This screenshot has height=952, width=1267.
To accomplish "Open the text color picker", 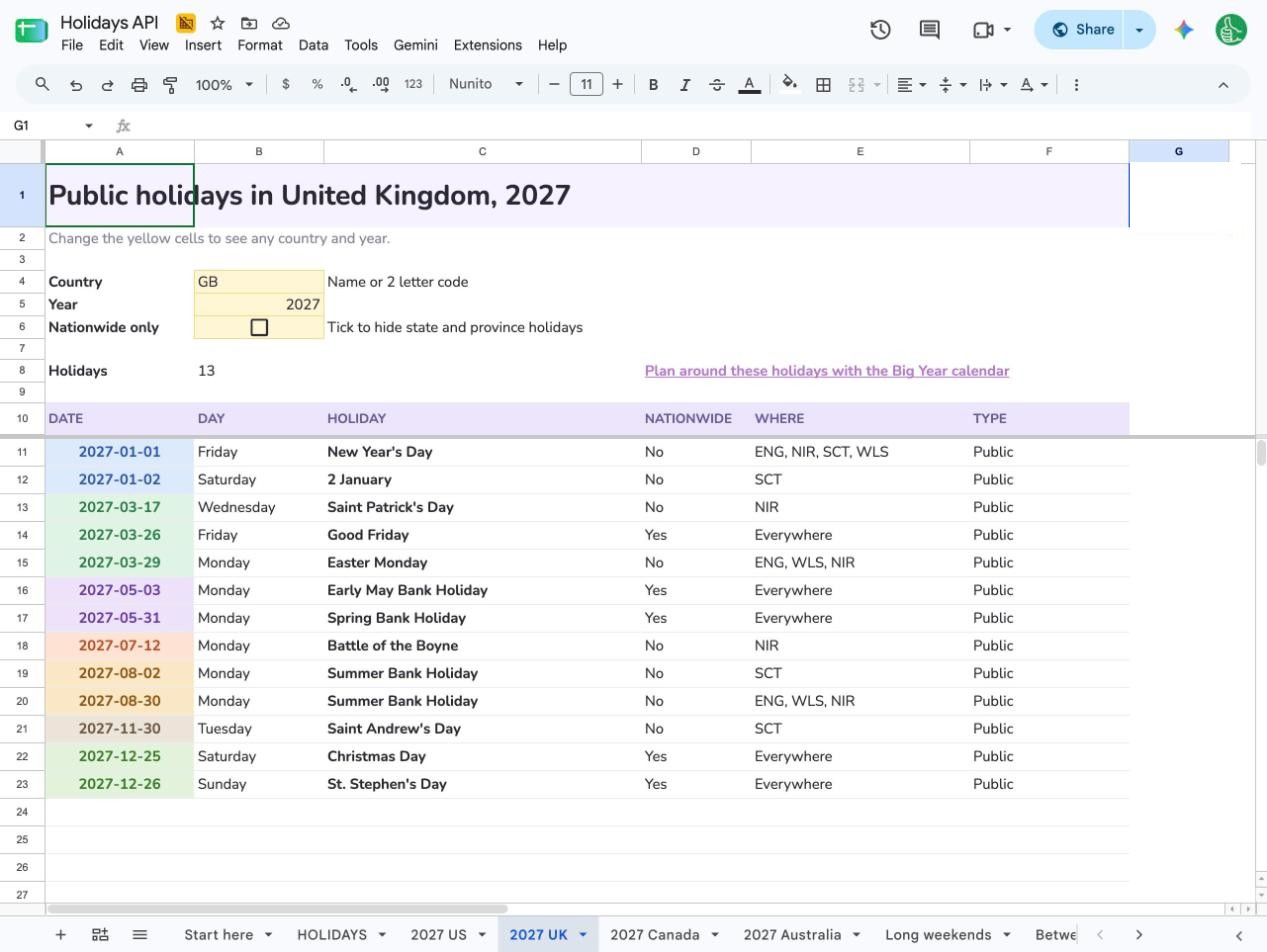I will click(x=749, y=85).
